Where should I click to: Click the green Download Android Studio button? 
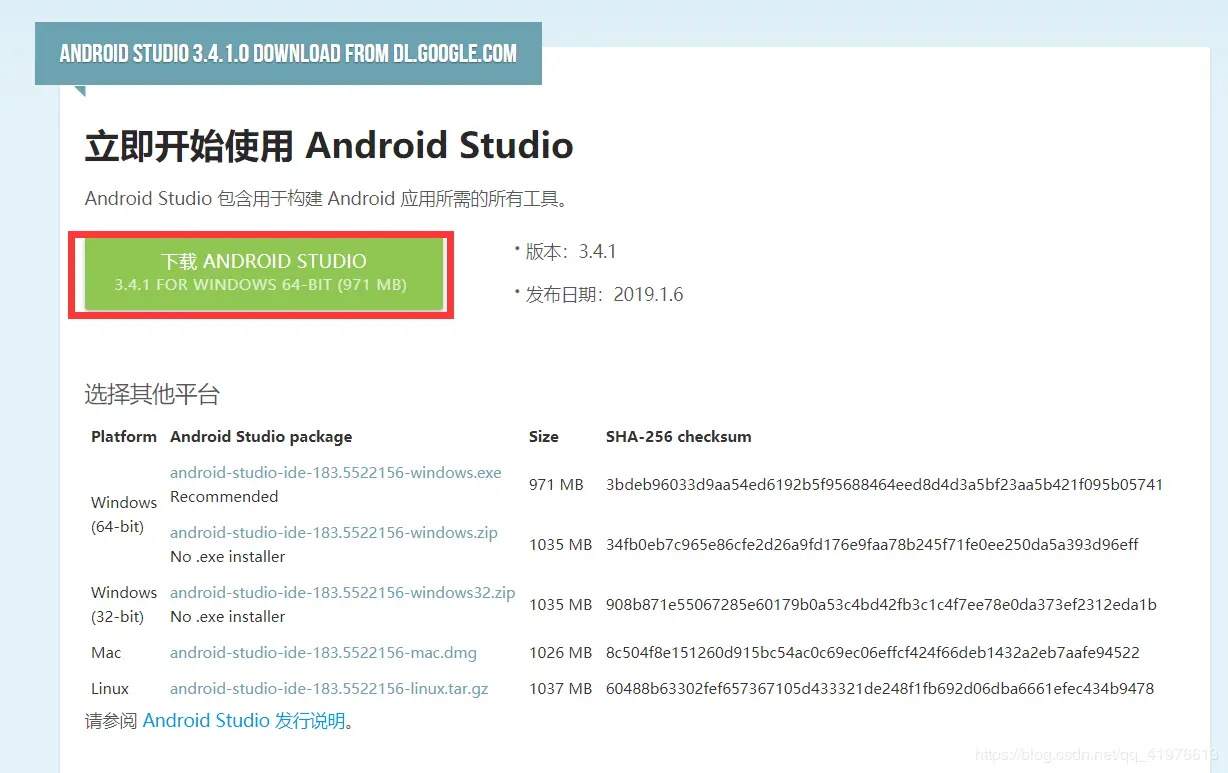click(264, 273)
